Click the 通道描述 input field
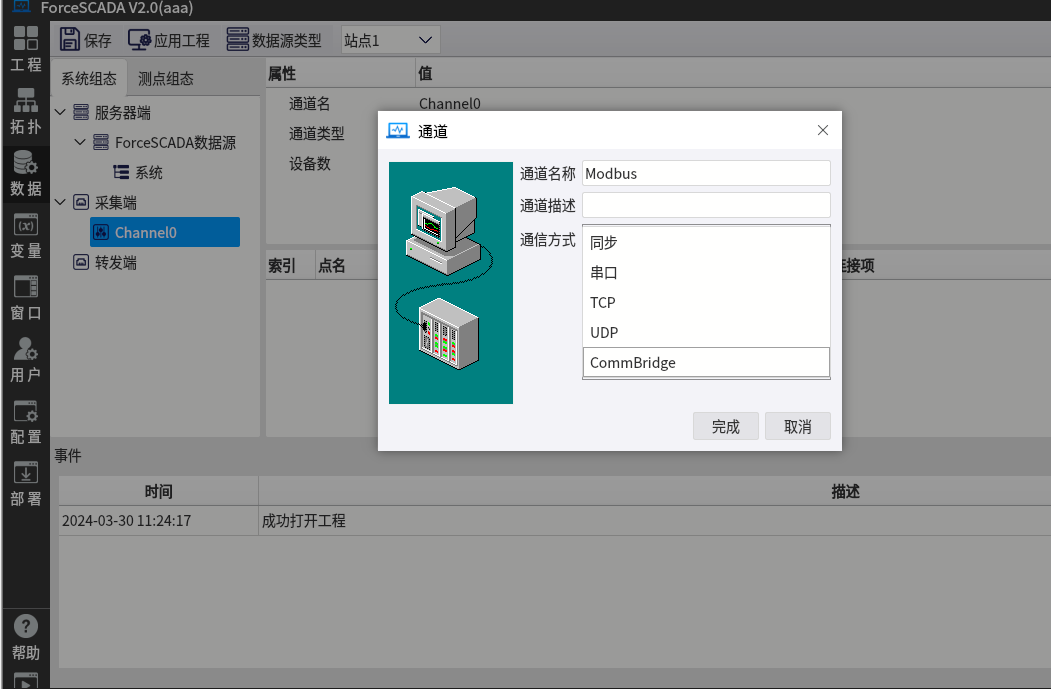1051x689 pixels. click(706, 205)
